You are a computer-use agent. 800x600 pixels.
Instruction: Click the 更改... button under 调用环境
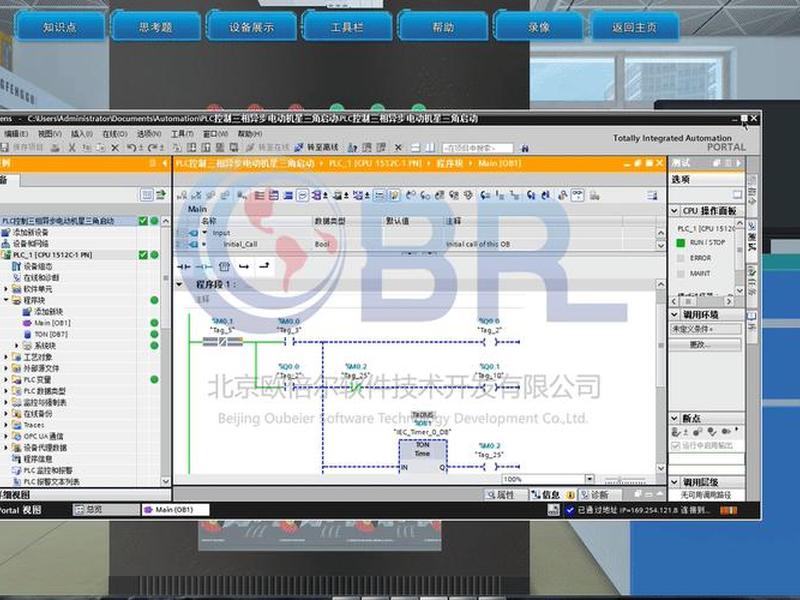tap(706, 345)
